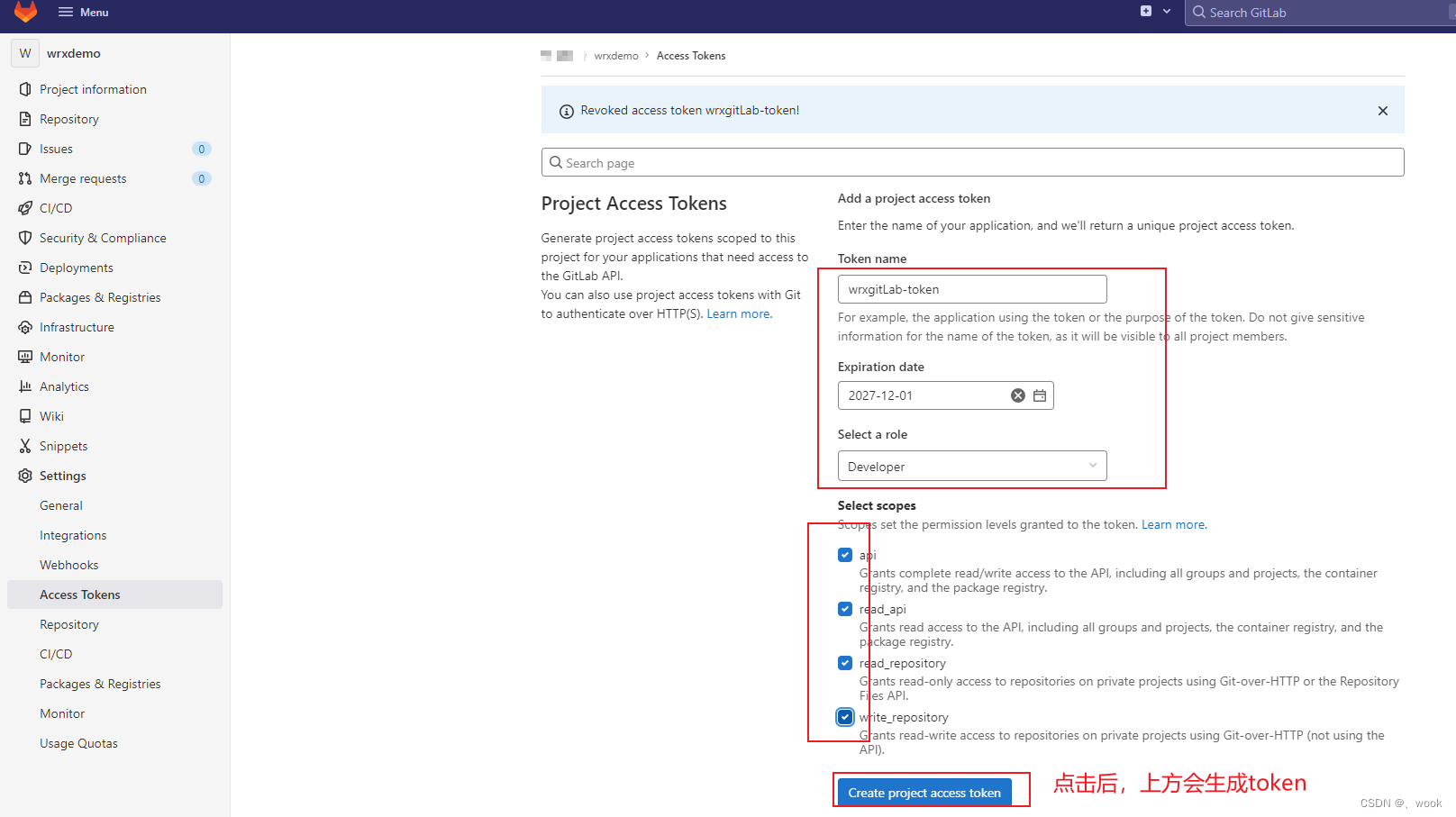Image resolution: width=1456 pixels, height=817 pixels.
Task: Click the wrxdemo breadcrumb link
Action: tap(616, 56)
